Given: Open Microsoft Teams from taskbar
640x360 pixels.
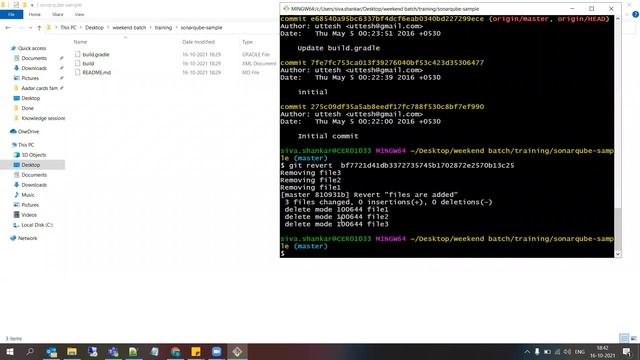Looking at the screenshot, I should (x=113, y=351).
